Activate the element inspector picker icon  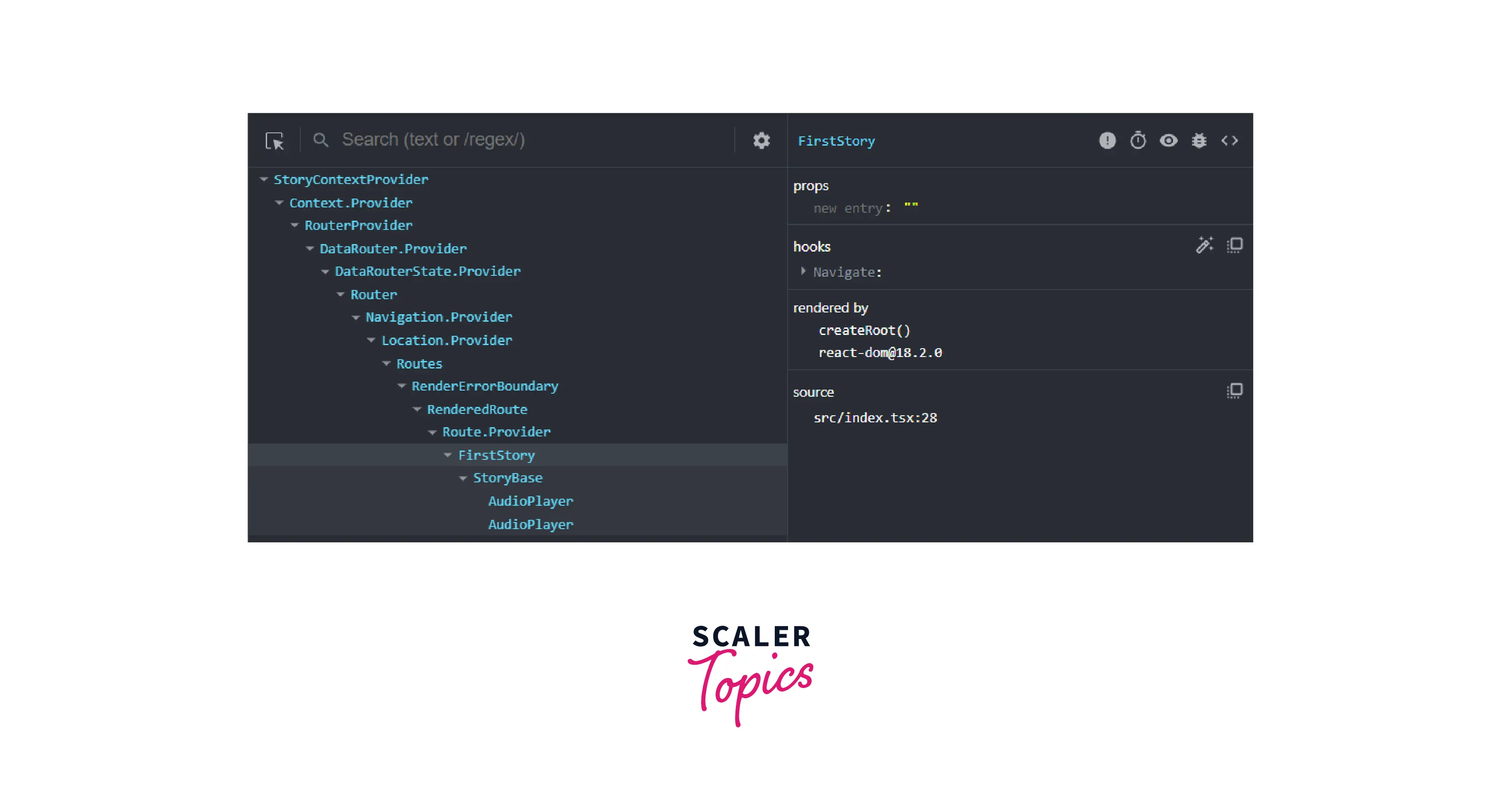click(275, 141)
